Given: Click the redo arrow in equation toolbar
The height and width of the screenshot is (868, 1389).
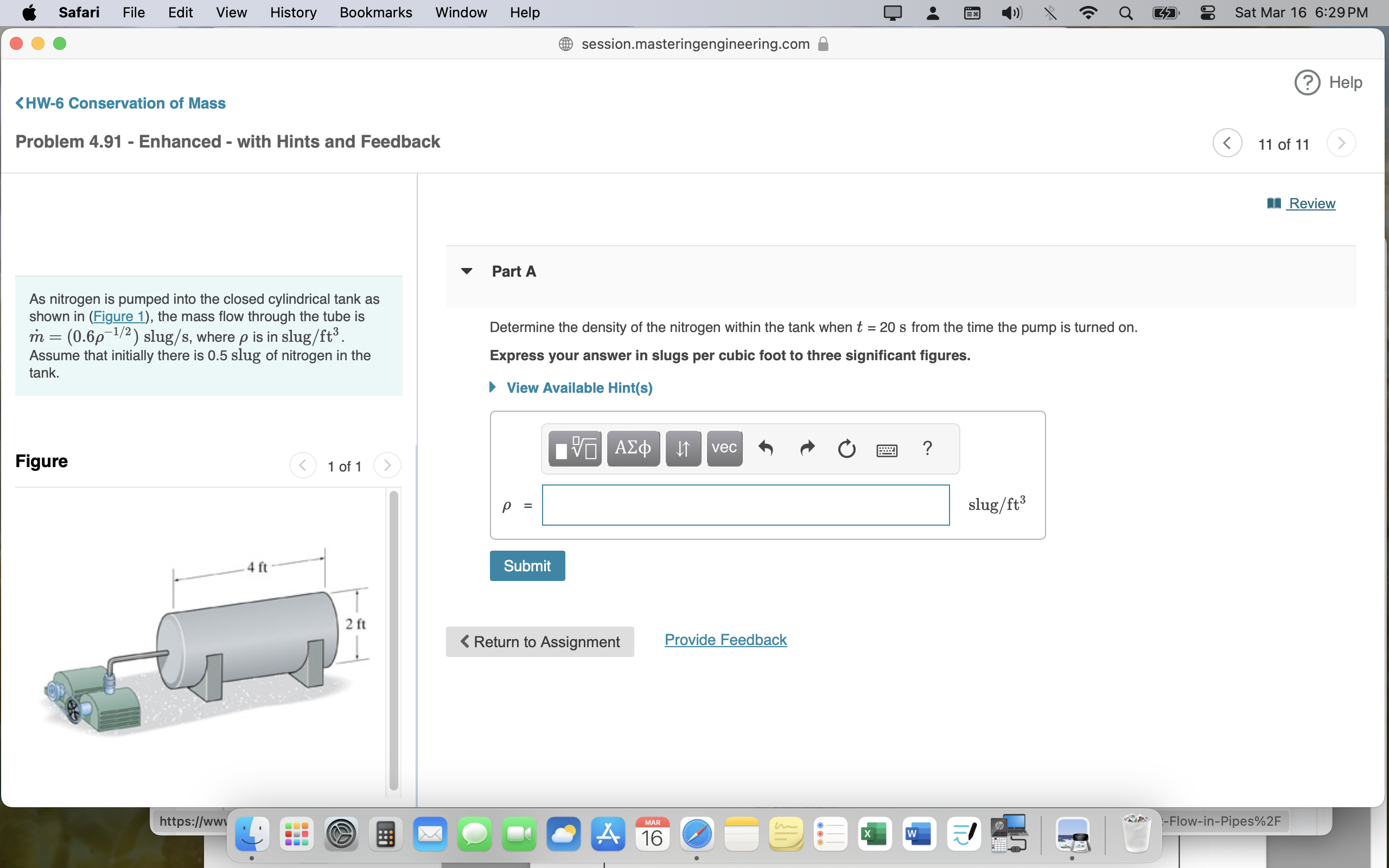Looking at the screenshot, I should click(807, 448).
